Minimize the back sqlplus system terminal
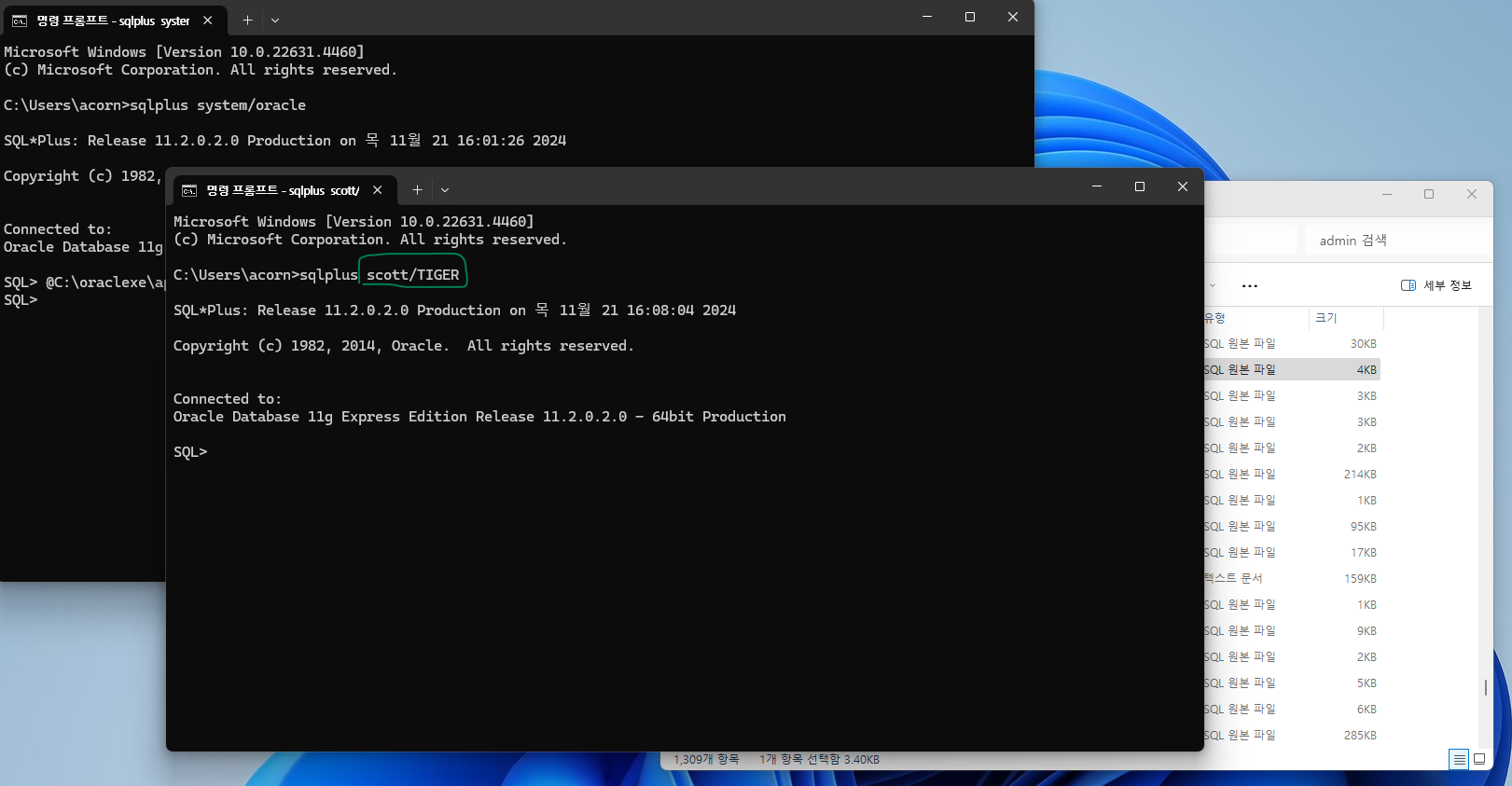 click(x=927, y=17)
